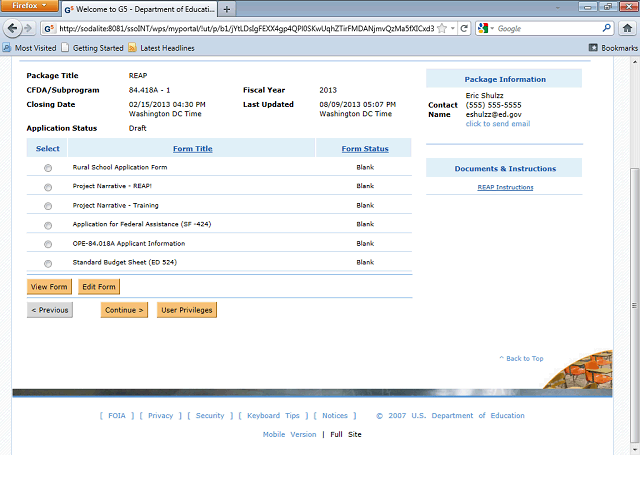
Task: Select Standard Budget Sheet ED 524 radio
Action: tap(48, 263)
